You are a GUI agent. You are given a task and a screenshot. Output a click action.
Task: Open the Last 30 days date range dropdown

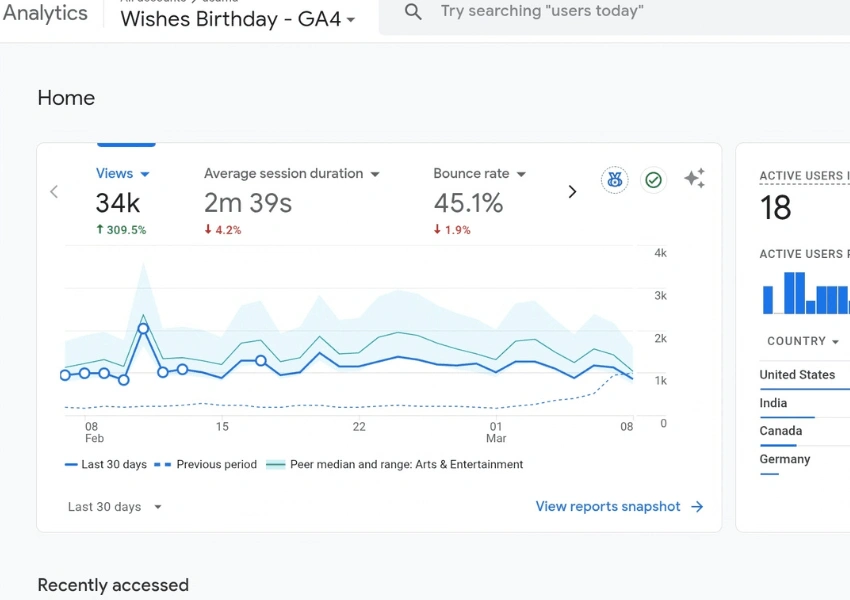tap(114, 507)
